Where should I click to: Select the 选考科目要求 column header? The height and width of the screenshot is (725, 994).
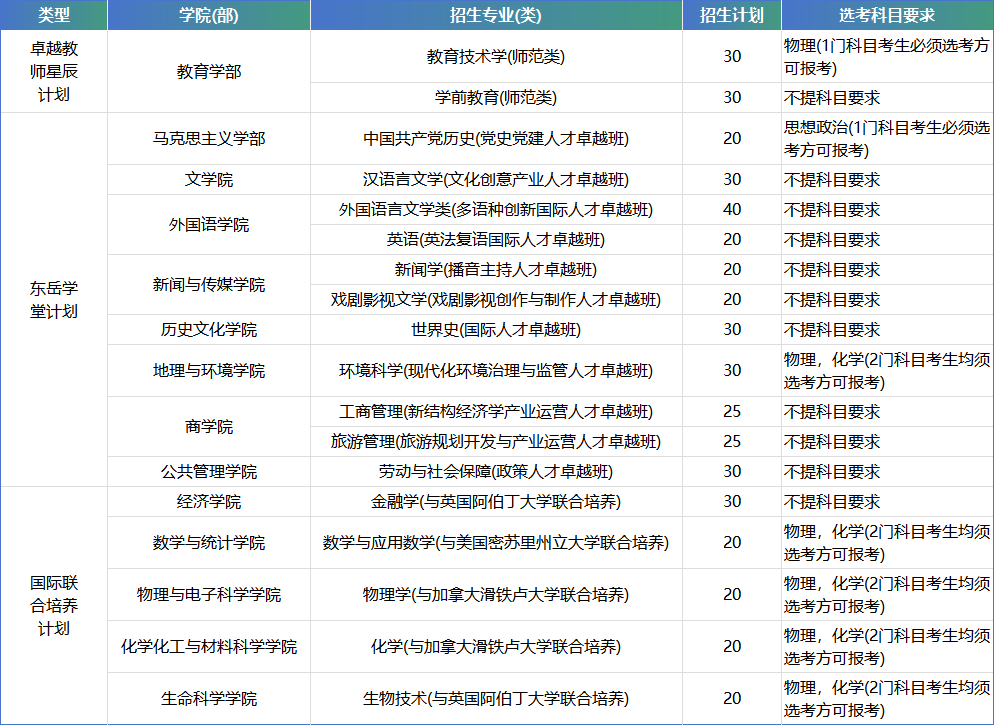click(x=884, y=13)
